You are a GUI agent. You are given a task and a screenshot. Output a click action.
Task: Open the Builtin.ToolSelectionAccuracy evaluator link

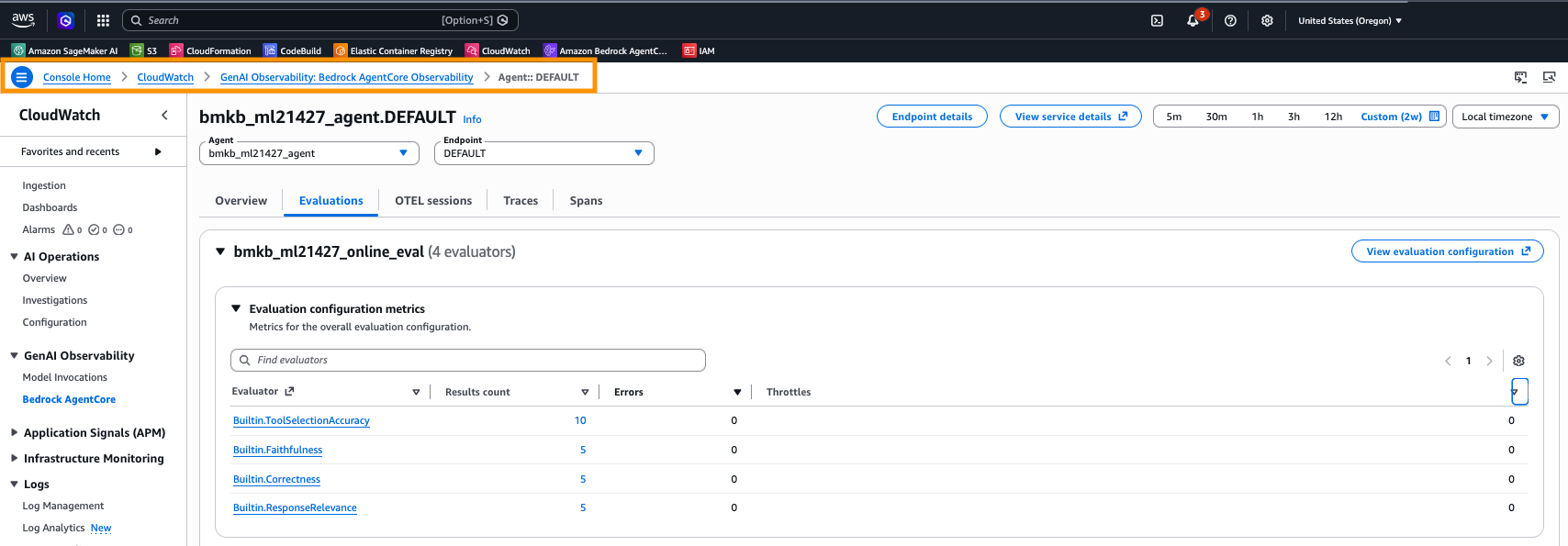301,420
